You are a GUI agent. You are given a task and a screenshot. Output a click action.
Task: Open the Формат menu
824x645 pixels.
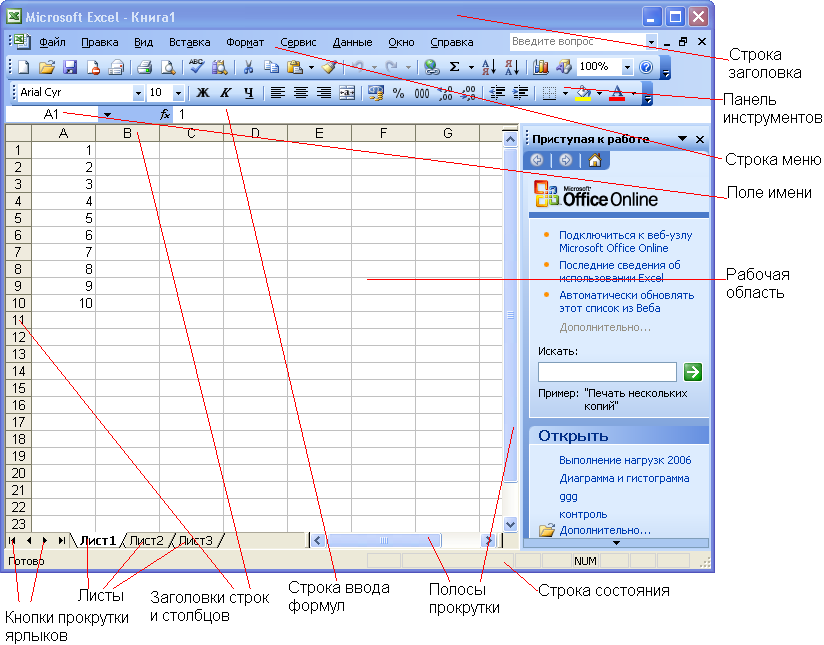(x=245, y=42)
